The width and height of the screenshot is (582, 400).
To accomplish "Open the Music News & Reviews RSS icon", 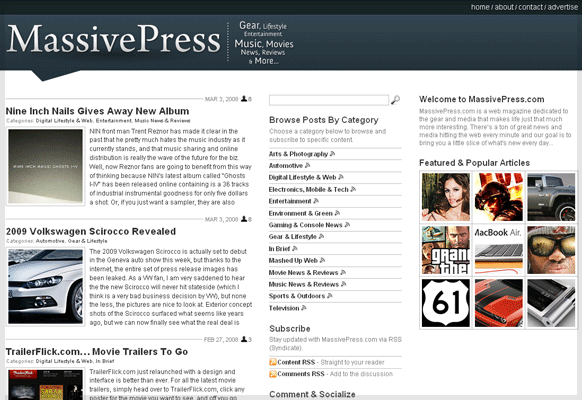I will point(343,284).
